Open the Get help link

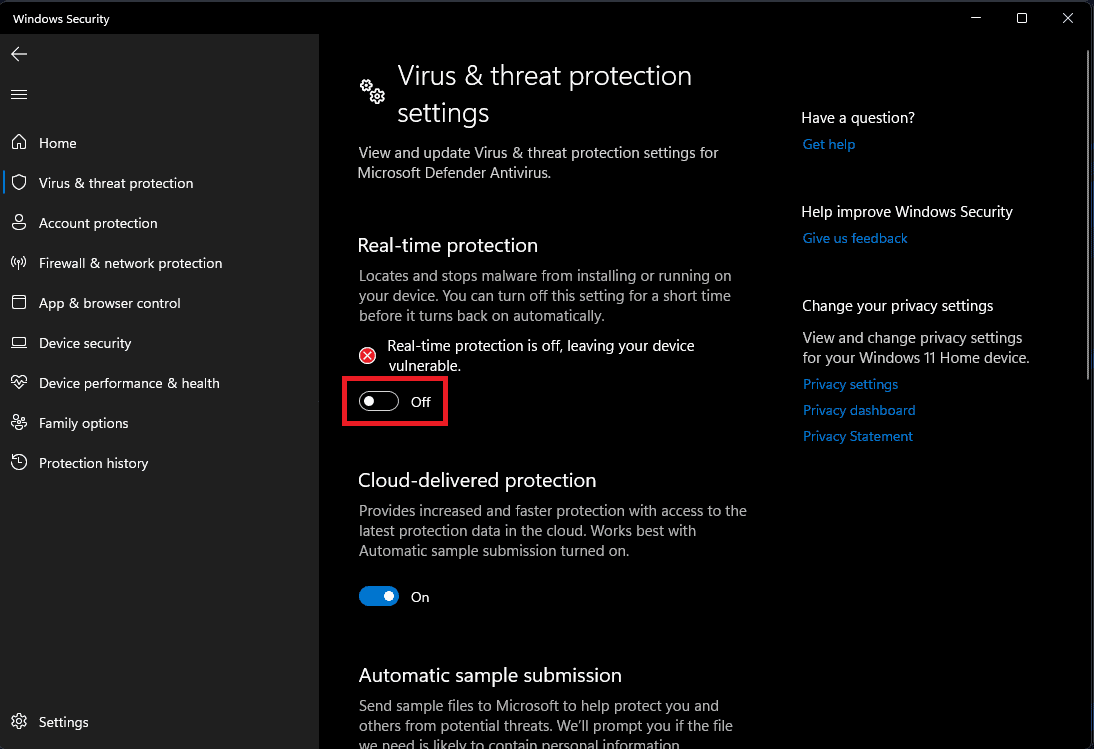[829, 145]
